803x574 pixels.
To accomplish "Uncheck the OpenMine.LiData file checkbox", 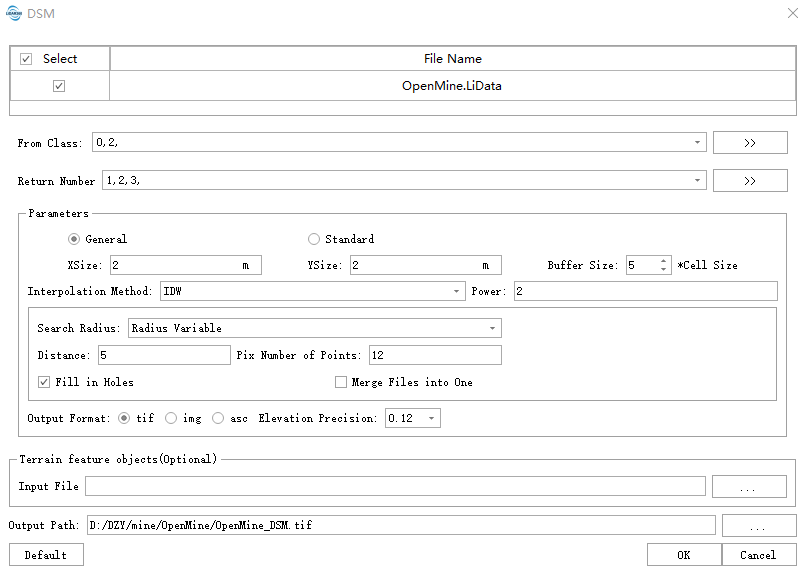I will (59, 86).
